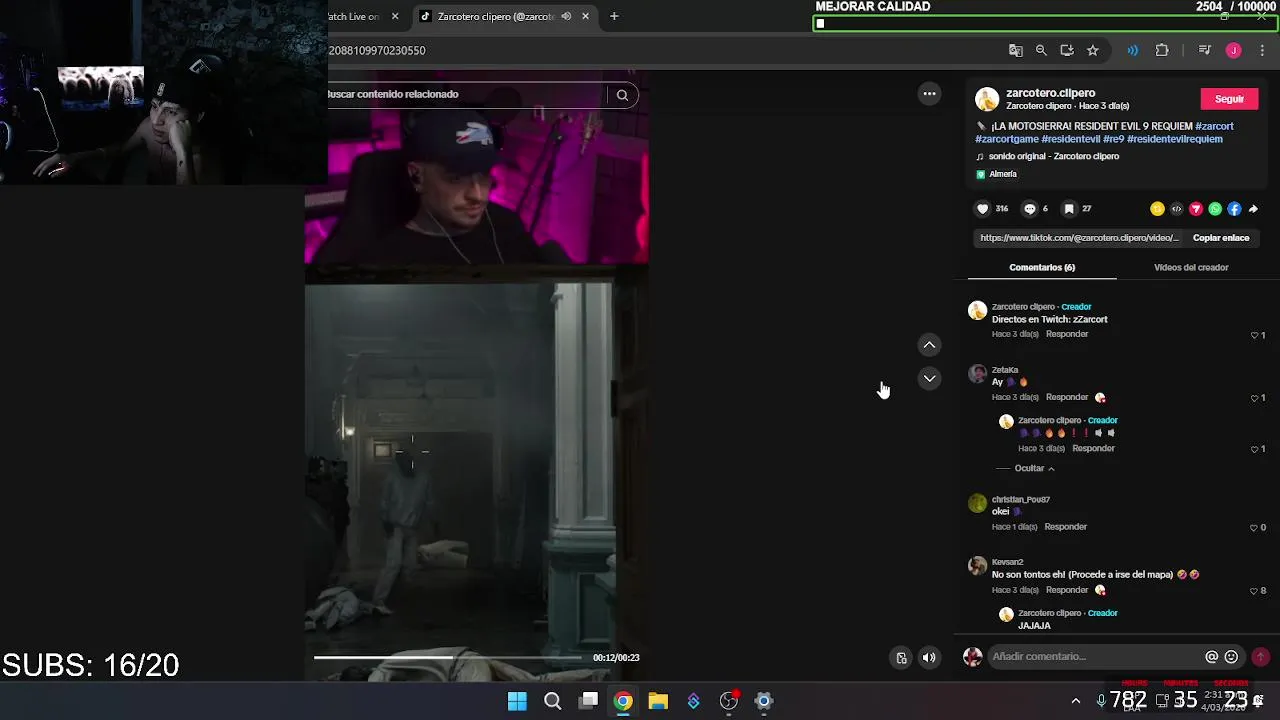The height and width of the screenshot is (720, 1280).
Task: Seek on the video progress bar
Action: pos(448,657)
